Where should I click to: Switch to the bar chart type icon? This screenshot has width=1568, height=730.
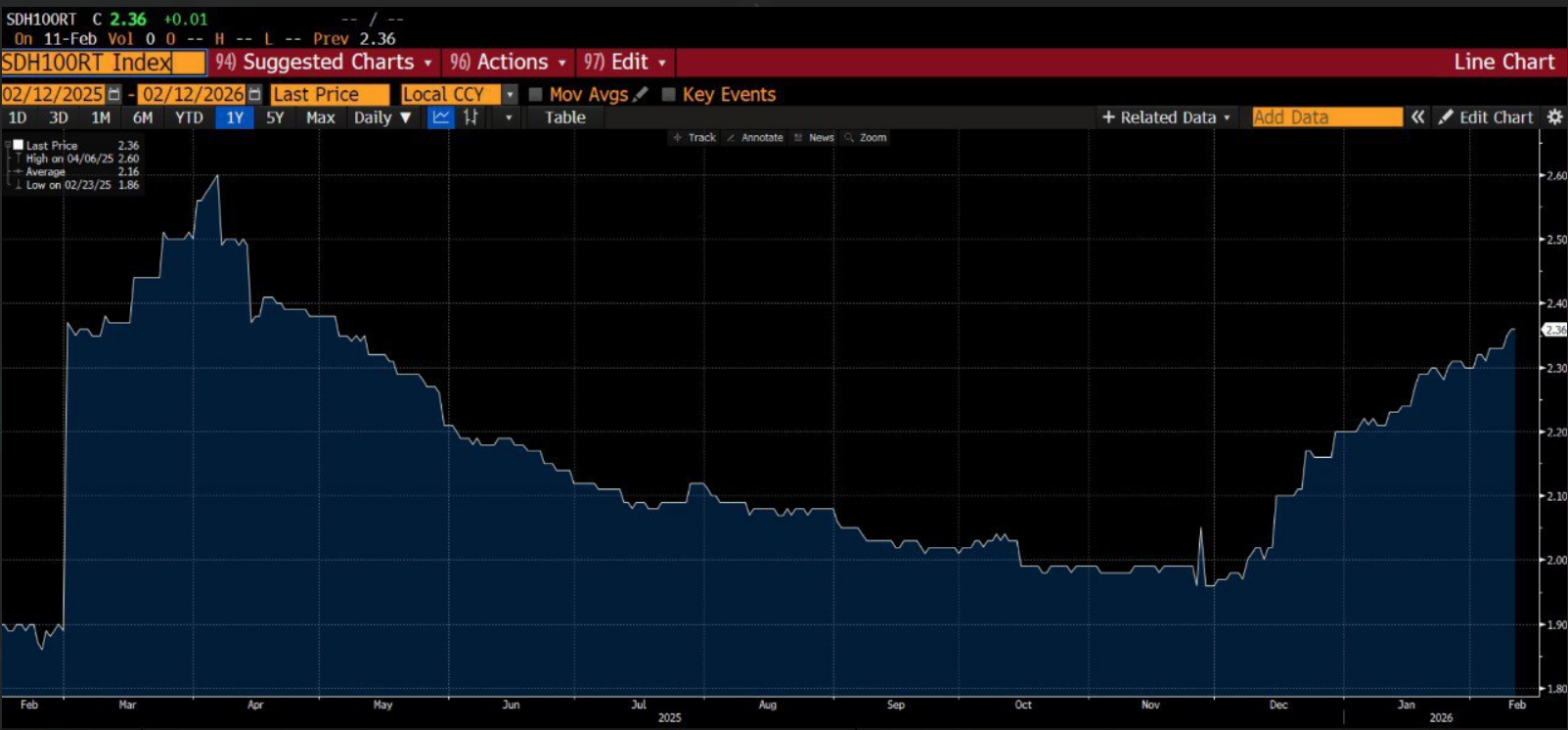(x=470, y=117)
